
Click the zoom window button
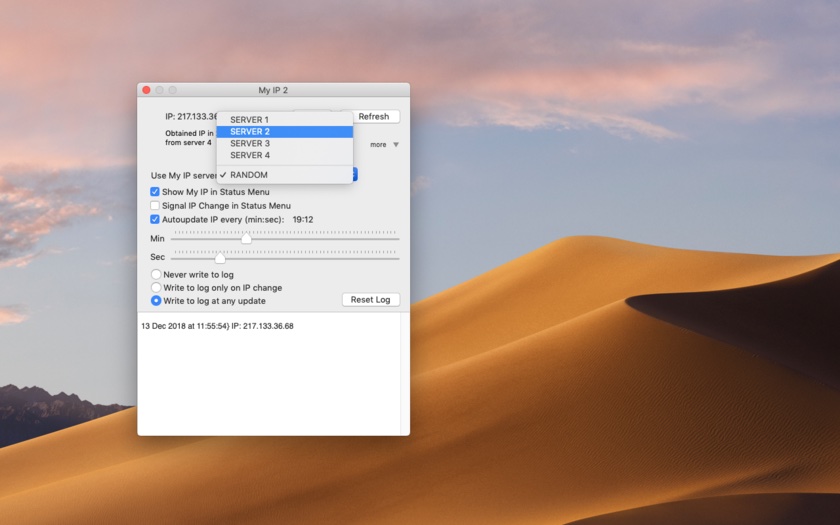click(172, 90)
